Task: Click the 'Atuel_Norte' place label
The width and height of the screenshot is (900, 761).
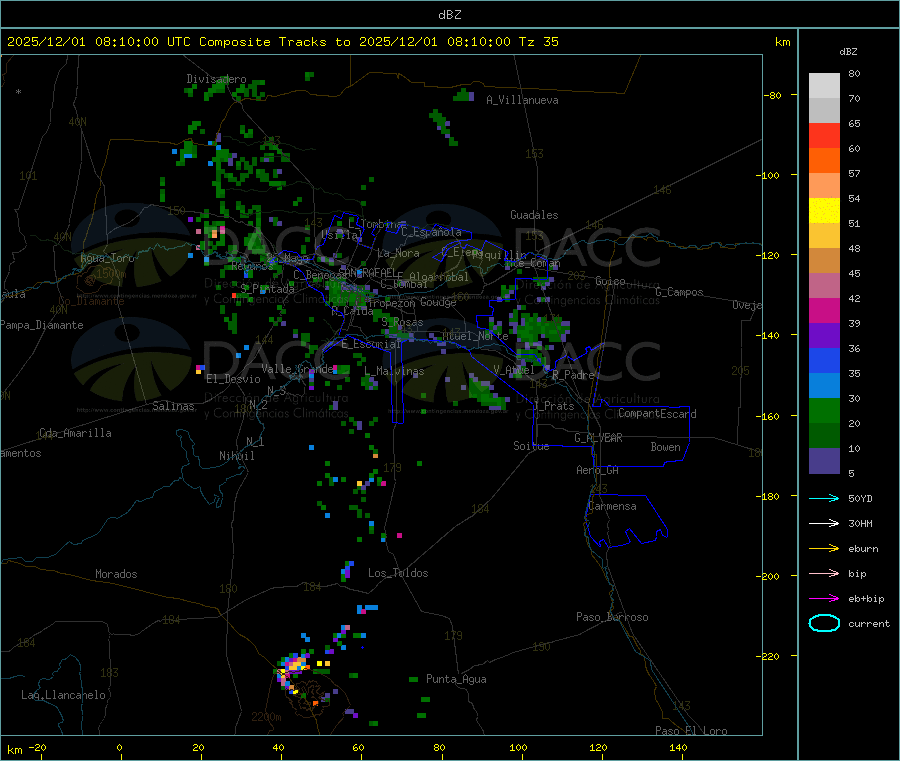Action: 475,336
